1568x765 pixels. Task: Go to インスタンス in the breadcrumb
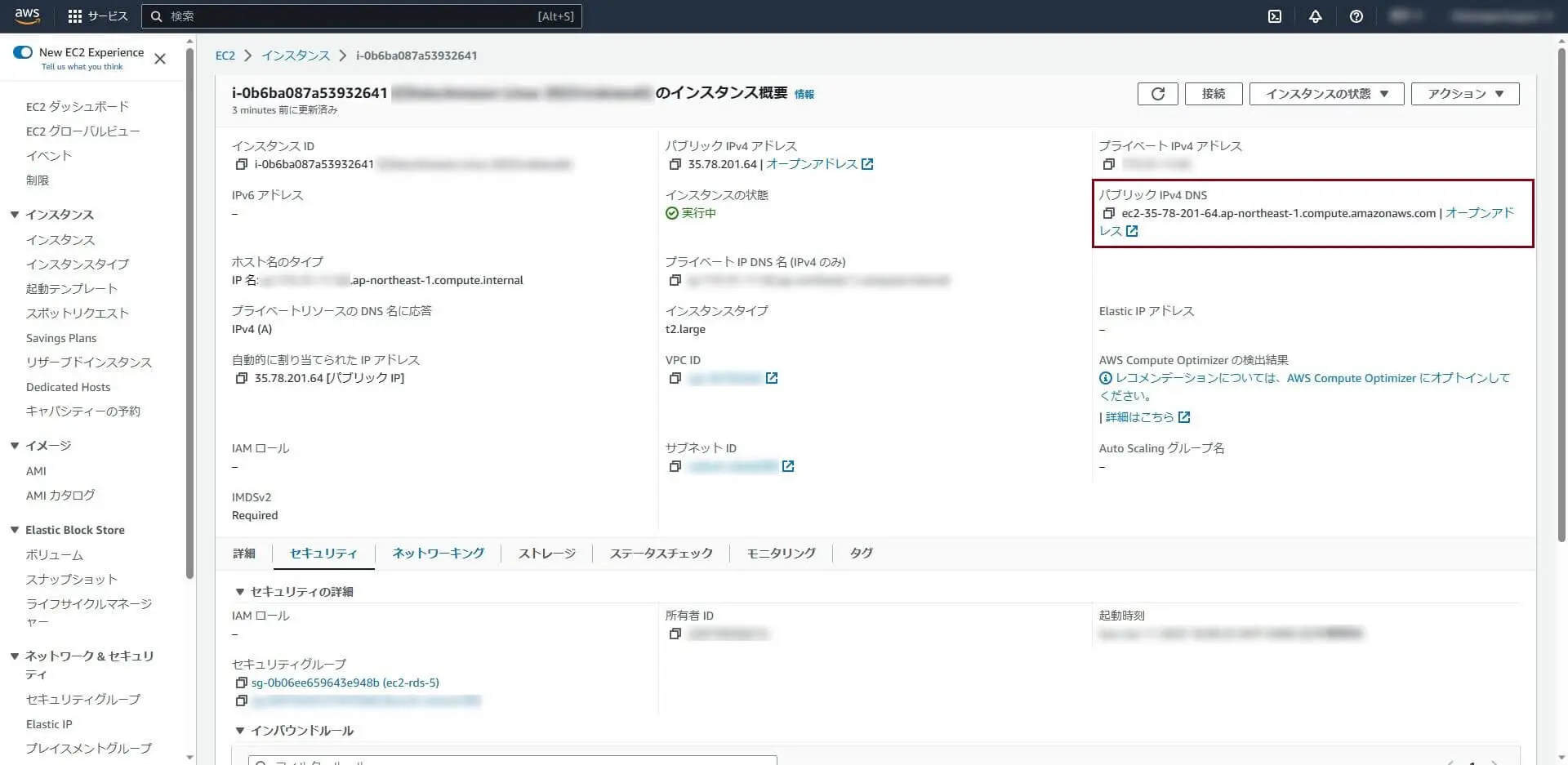coord(296,56)
